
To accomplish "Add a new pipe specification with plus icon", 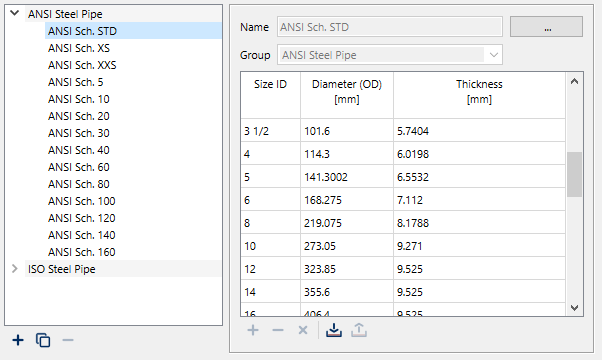I will (x=18, y=340).
